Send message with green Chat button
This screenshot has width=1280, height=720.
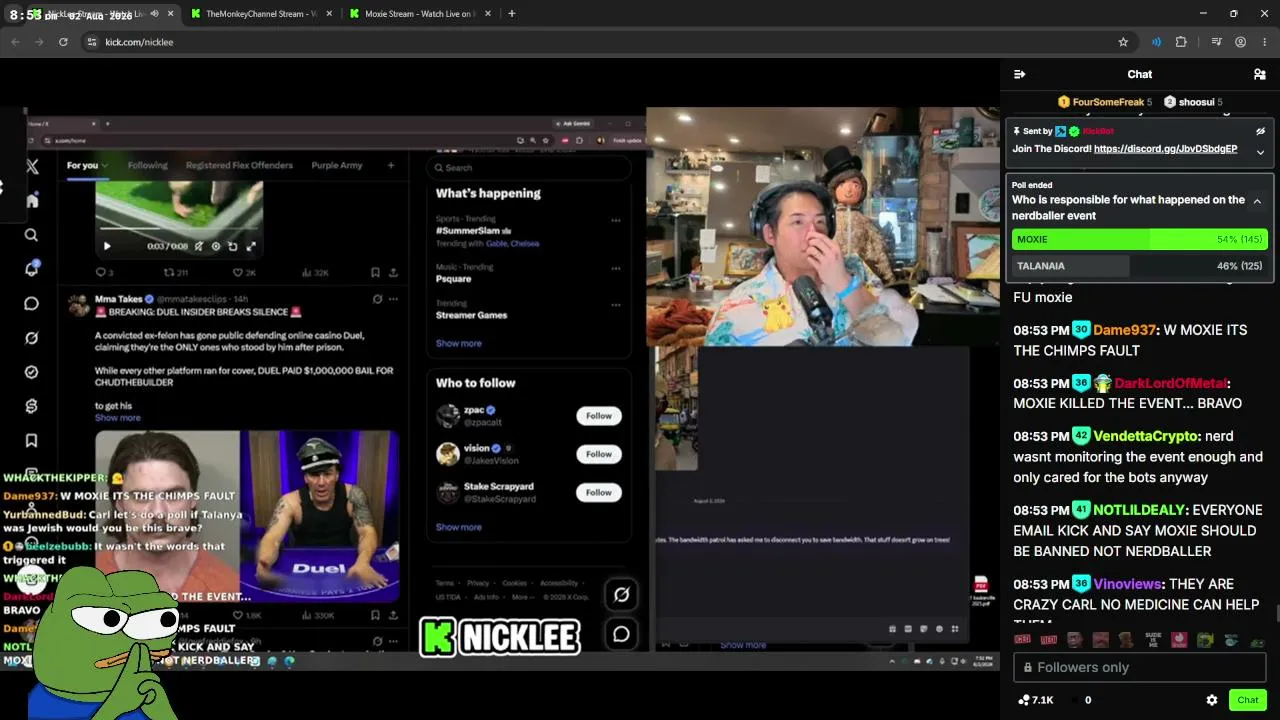[x=1248, y=700]
